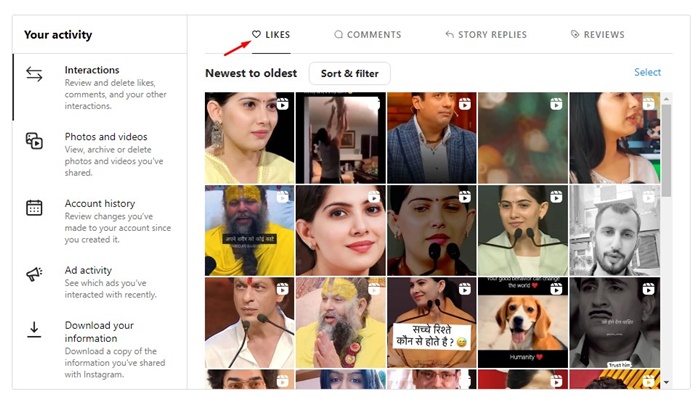Viewport: 700px width, 399px height.
Task: Click reel icon on blue blazer man thumbnail
Action: coord(465,104)
